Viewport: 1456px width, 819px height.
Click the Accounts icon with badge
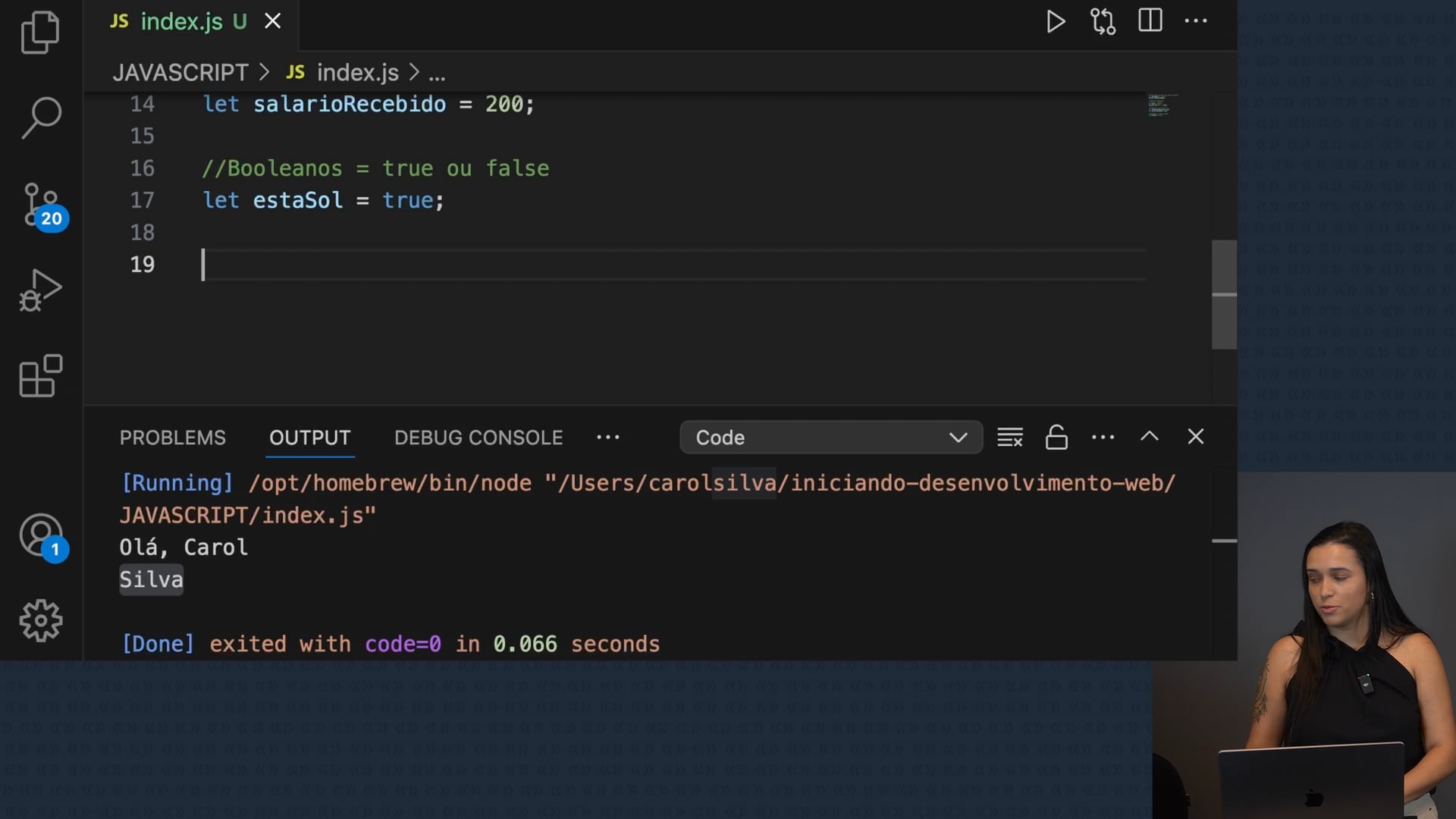pyautogui.click(x=42, y=536)
